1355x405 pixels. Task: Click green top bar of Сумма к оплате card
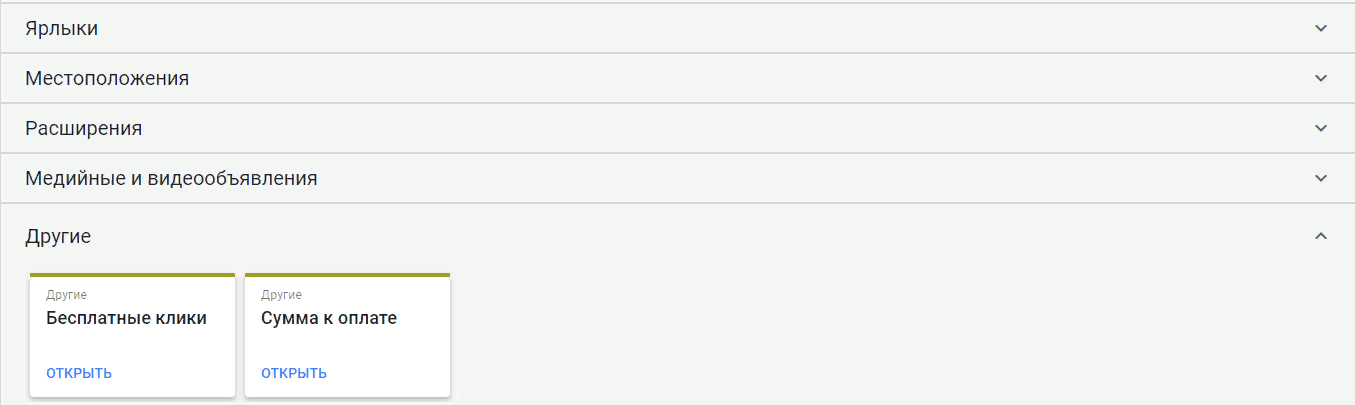point(347,274)
